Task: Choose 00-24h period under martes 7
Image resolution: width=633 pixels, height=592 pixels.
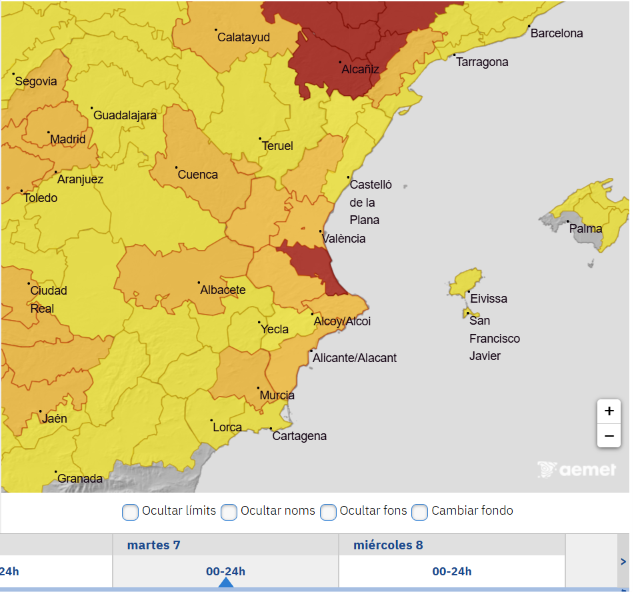Action: [x=225, y=571]
